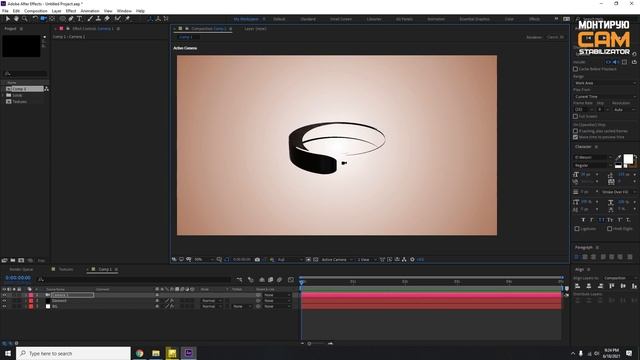Toggle 'If caching, play cached frames' checkbox
This screenshot has width=640, height=360.
576,131
